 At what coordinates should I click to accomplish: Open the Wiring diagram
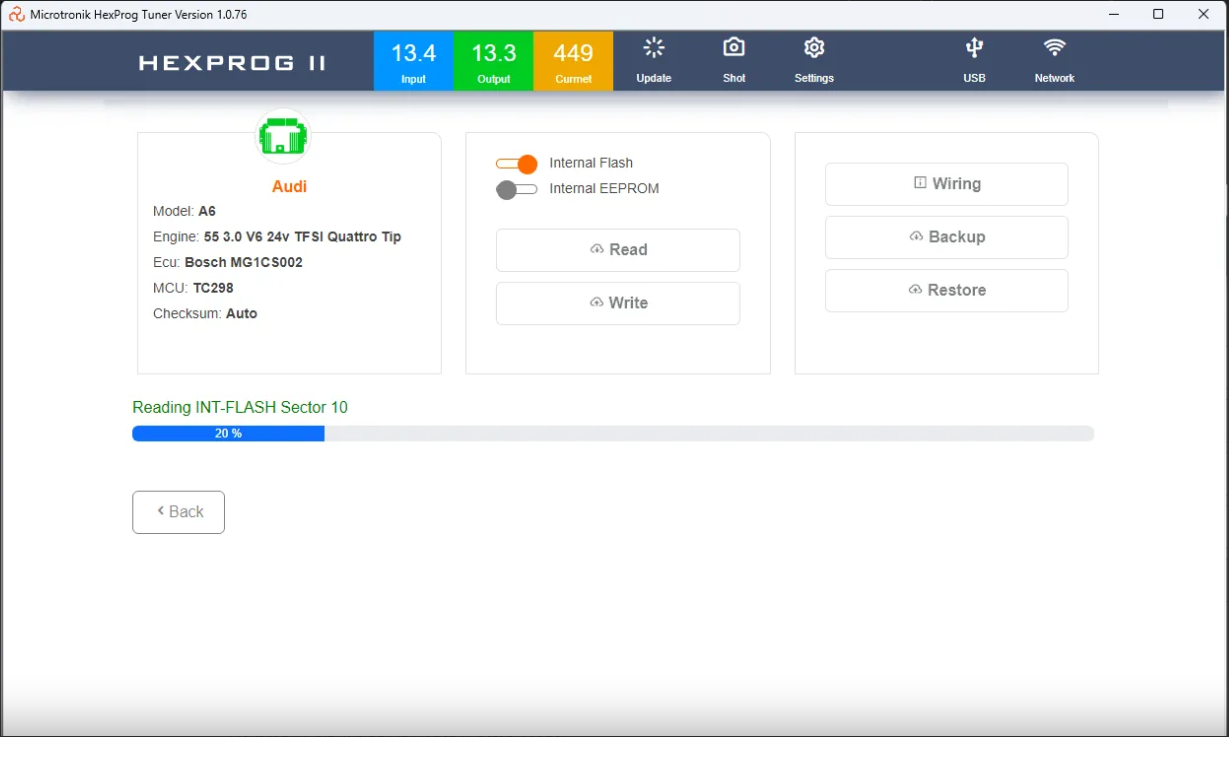click(946, 184)
